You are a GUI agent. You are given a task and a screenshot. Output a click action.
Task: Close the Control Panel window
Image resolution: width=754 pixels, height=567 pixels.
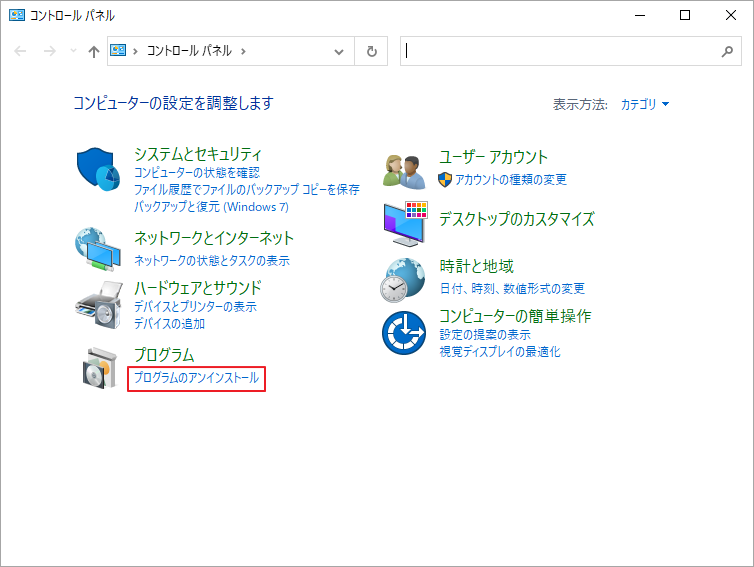(x=730, y=15)
